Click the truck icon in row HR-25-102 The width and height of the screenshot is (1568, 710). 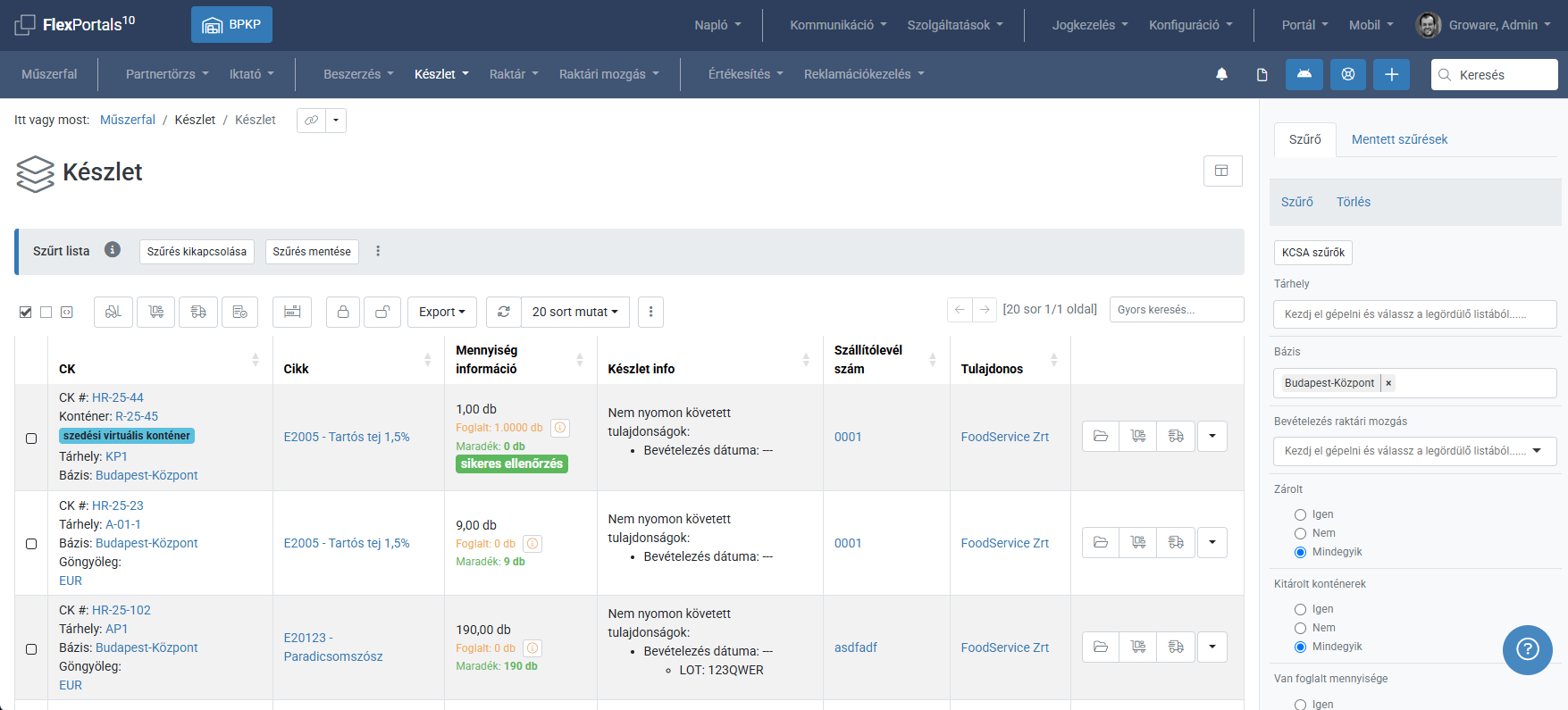(x=1176, y=647)
